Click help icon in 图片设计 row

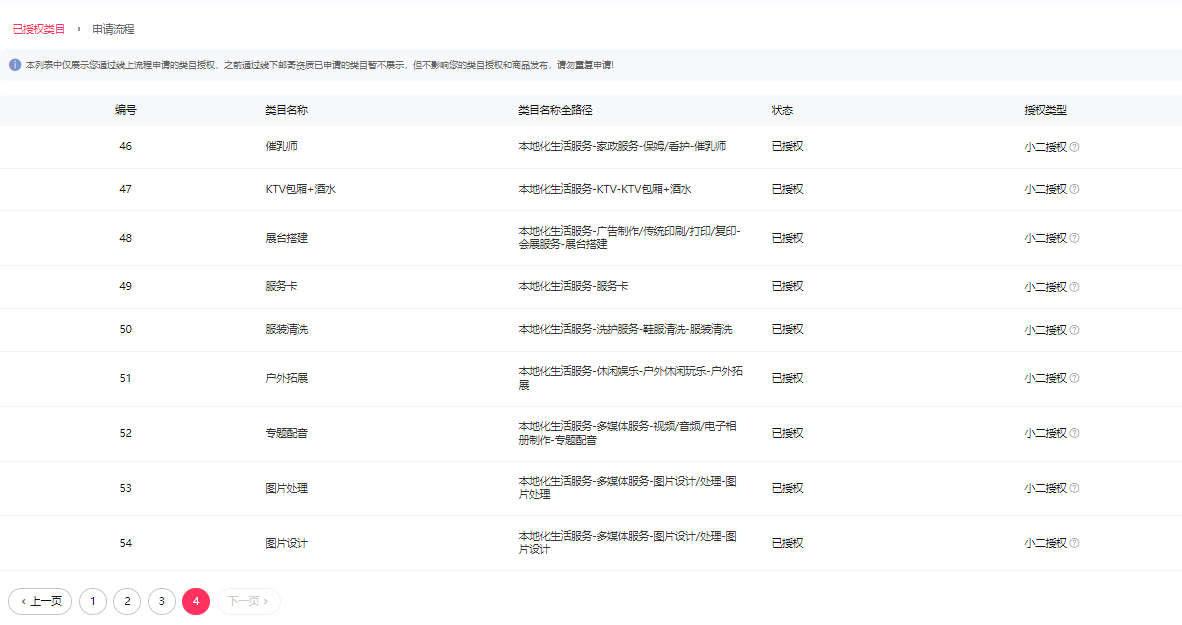[x=1075, y=544]
